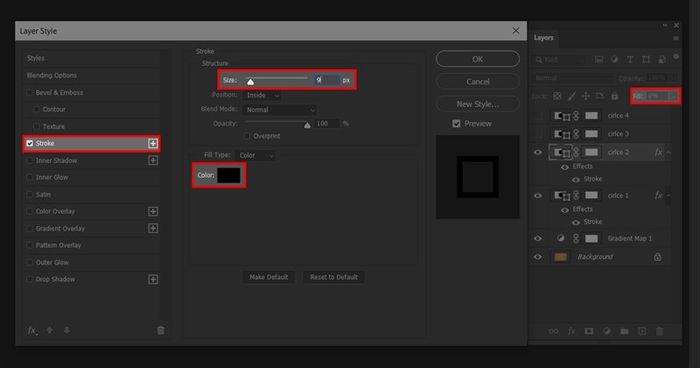This screenshot has width=700, height=368.
Task: Open the Fill percentage dropdown in Layers
Action: click(x=673, y=96)
